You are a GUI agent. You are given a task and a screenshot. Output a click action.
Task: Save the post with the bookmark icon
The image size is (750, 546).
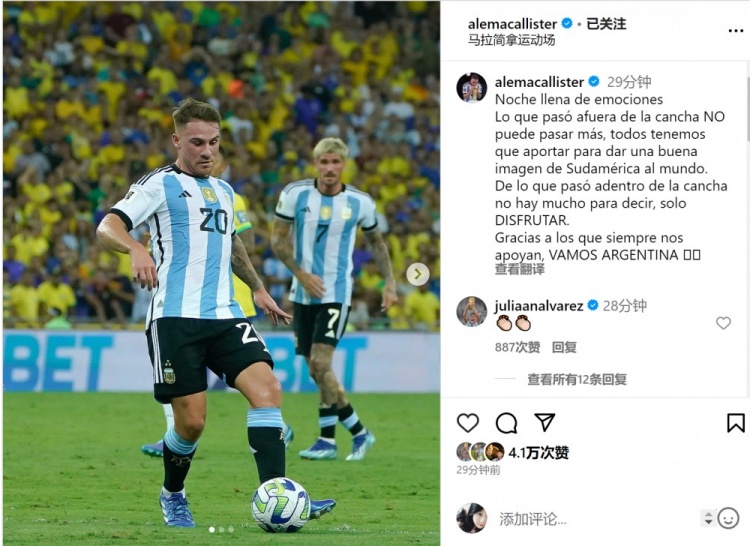736,423
